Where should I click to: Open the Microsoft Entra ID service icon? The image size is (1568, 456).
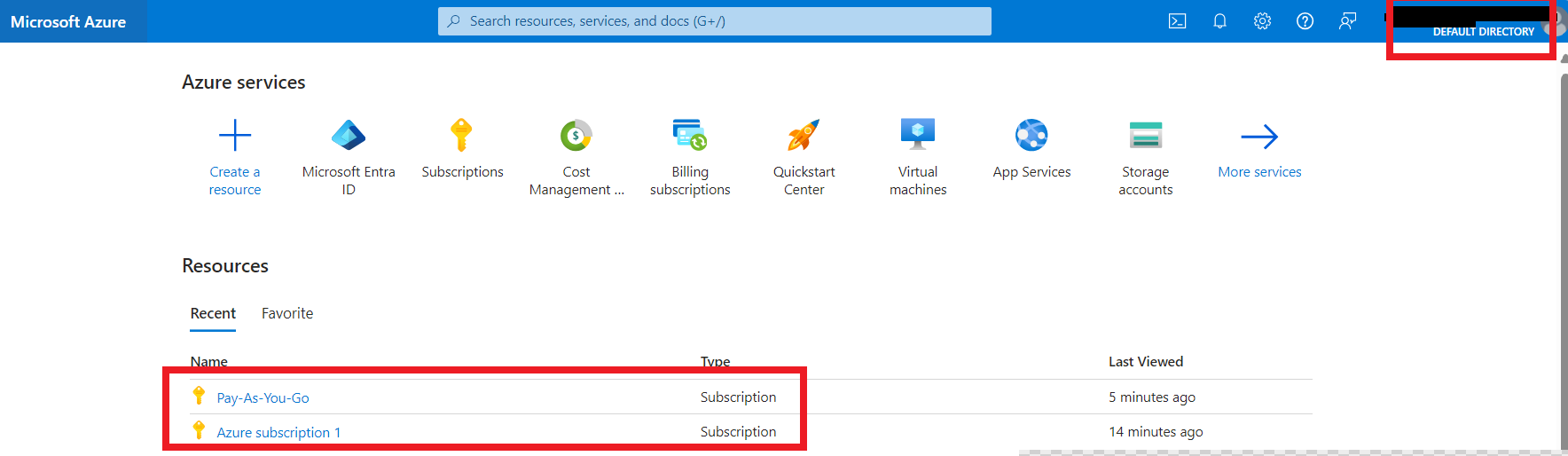(x=349, y=136)
